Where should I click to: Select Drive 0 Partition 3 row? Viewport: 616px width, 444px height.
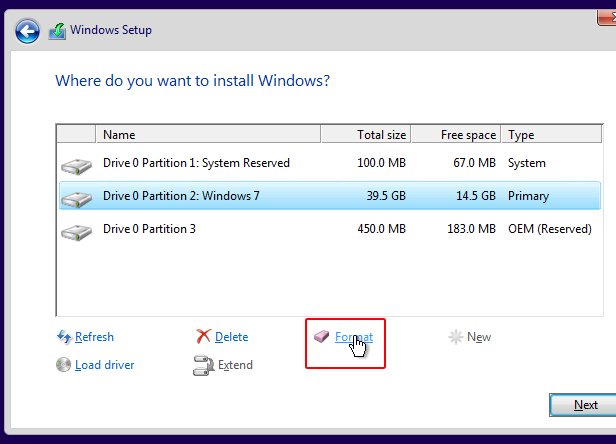coord(150,229)
